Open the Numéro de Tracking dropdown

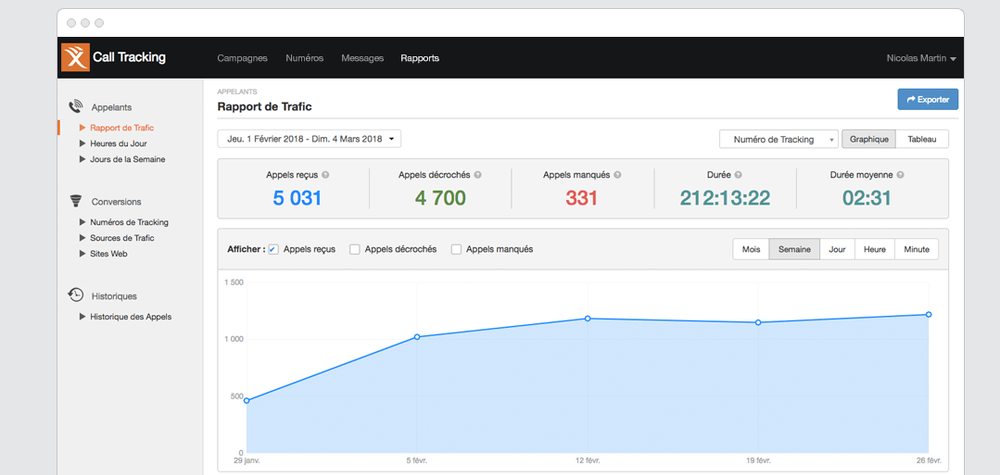(779, 139)
